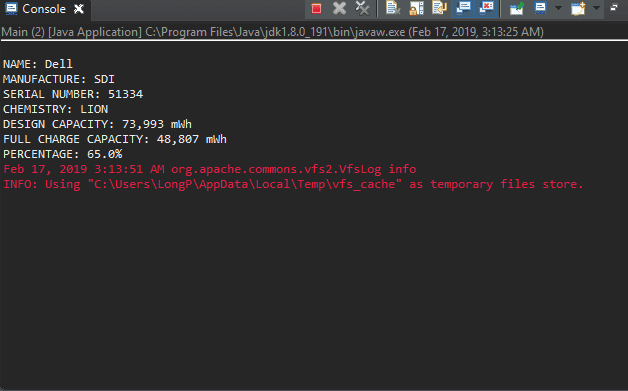Image resolution: width=628 pixels, height=391 pixels.
Task: Click the Main (2) Java Application launch description
Action: pos(272,32)
